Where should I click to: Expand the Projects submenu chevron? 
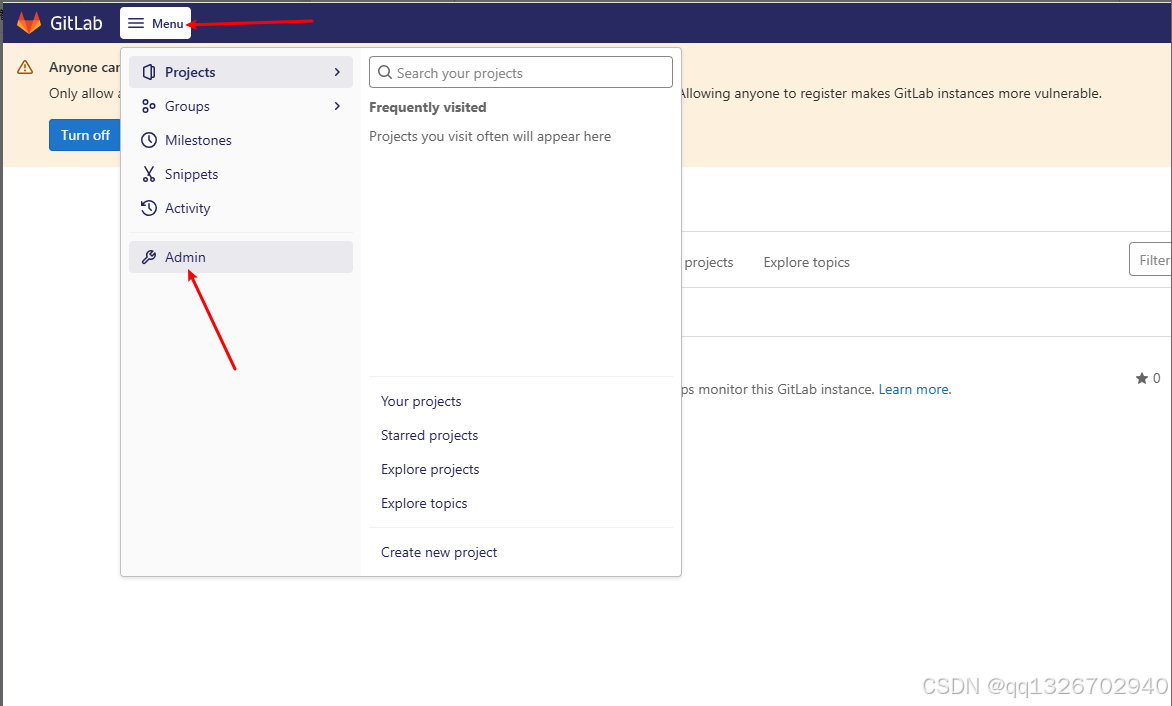click(x=337, y=72)
